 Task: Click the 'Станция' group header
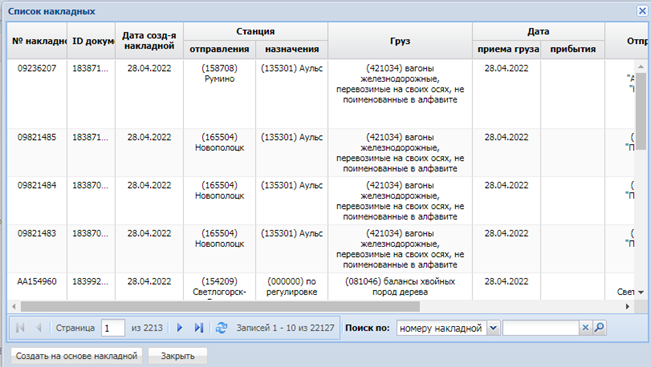coord(255,32)
